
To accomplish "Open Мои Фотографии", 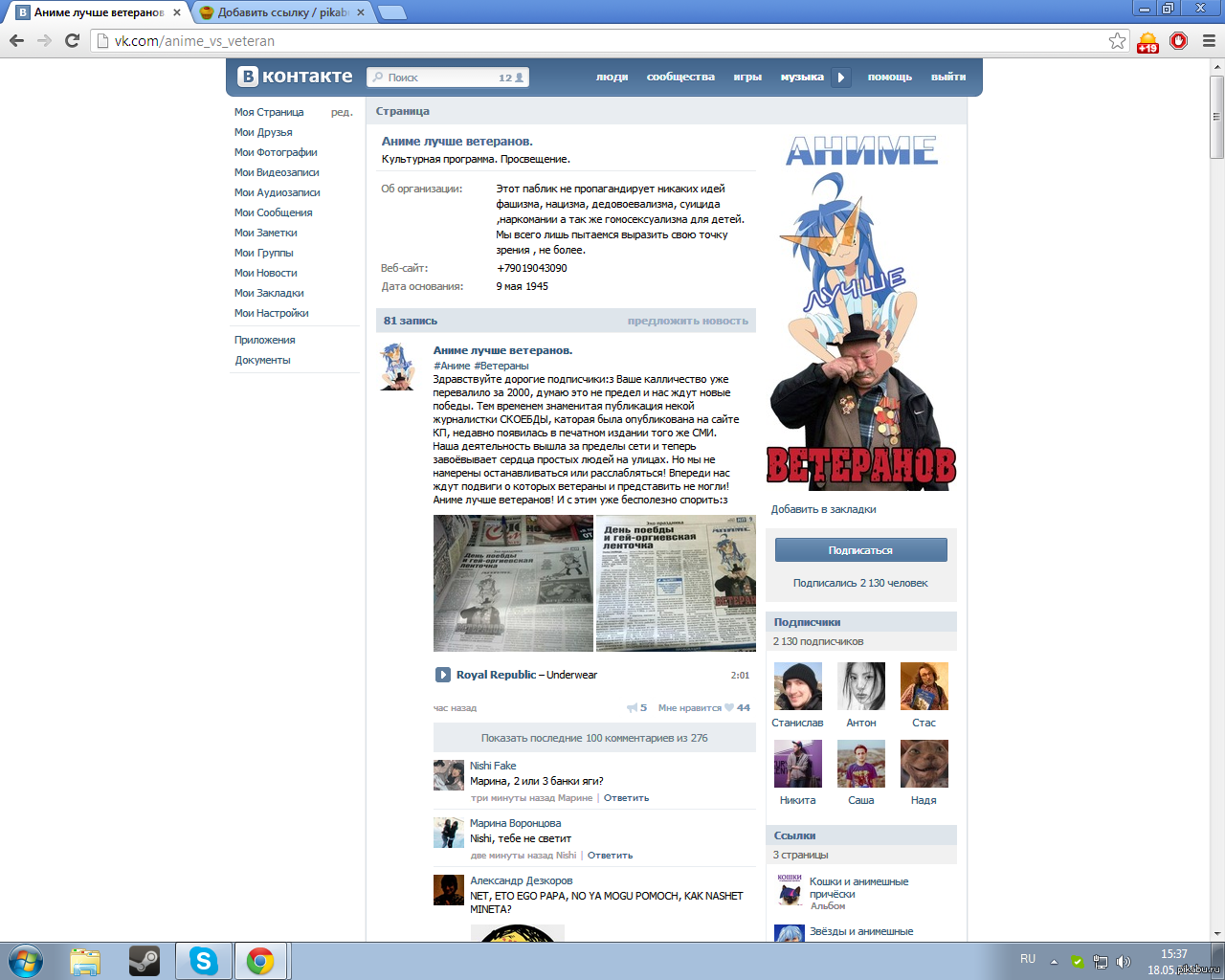I will coord(276,152).
